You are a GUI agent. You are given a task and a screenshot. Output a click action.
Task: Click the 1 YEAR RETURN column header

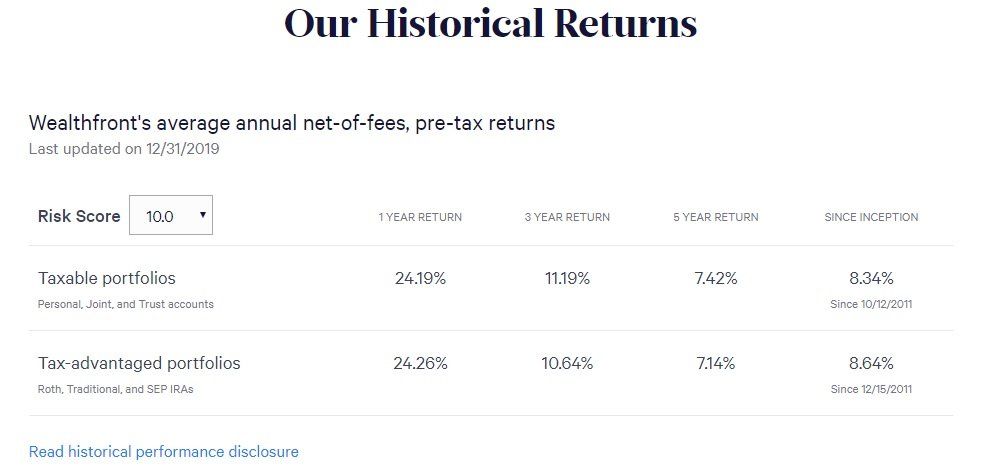(420, 217)
